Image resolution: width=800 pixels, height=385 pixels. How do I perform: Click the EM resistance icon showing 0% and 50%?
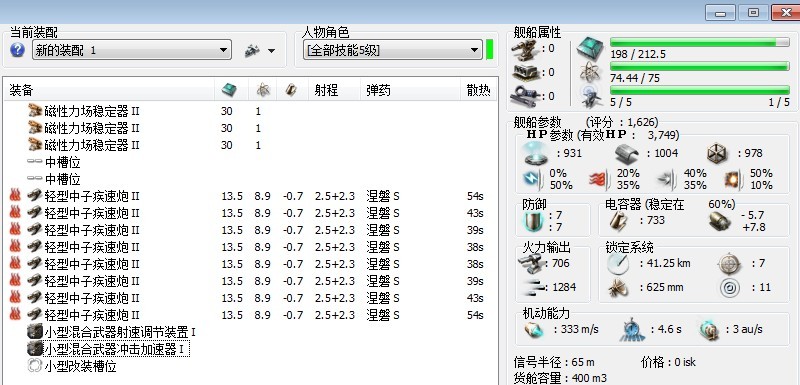pos(533,179)
